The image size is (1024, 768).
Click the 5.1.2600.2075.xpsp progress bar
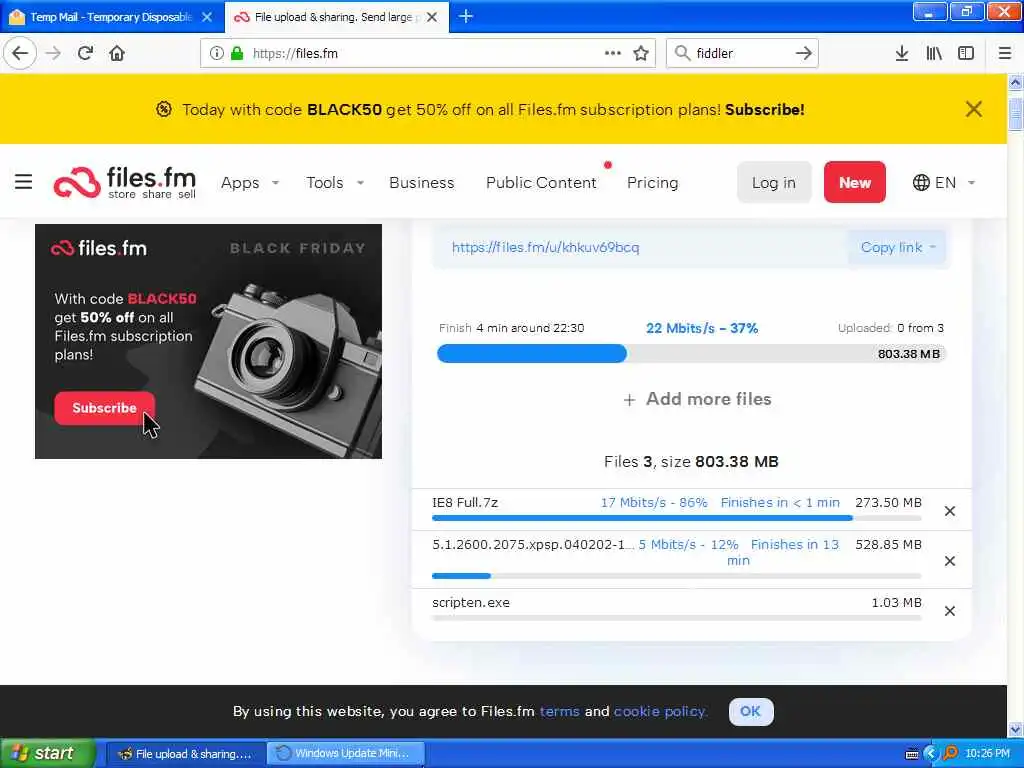(x=677, y=576)
